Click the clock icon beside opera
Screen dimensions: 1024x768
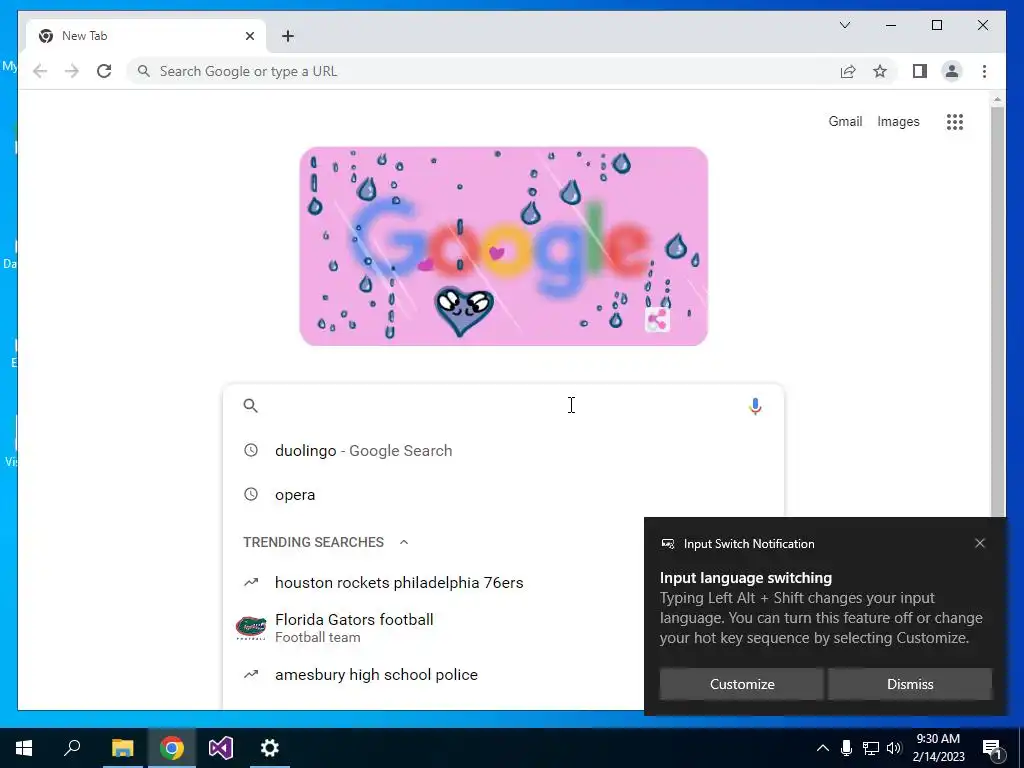[251, 494]
